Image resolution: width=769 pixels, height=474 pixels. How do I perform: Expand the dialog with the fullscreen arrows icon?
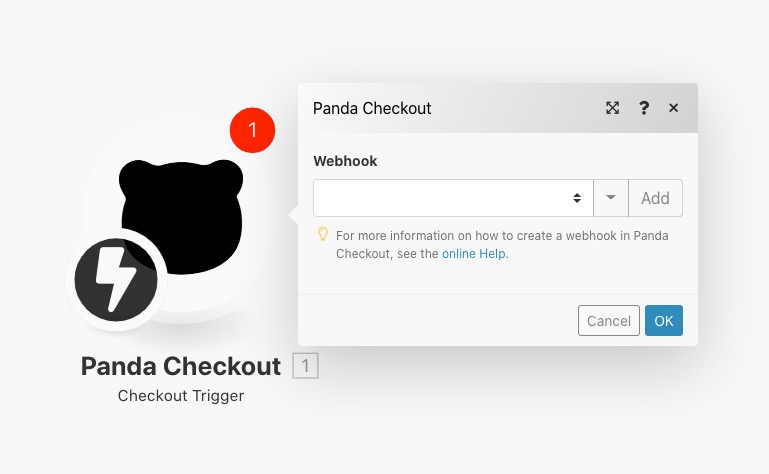(612, 108)
